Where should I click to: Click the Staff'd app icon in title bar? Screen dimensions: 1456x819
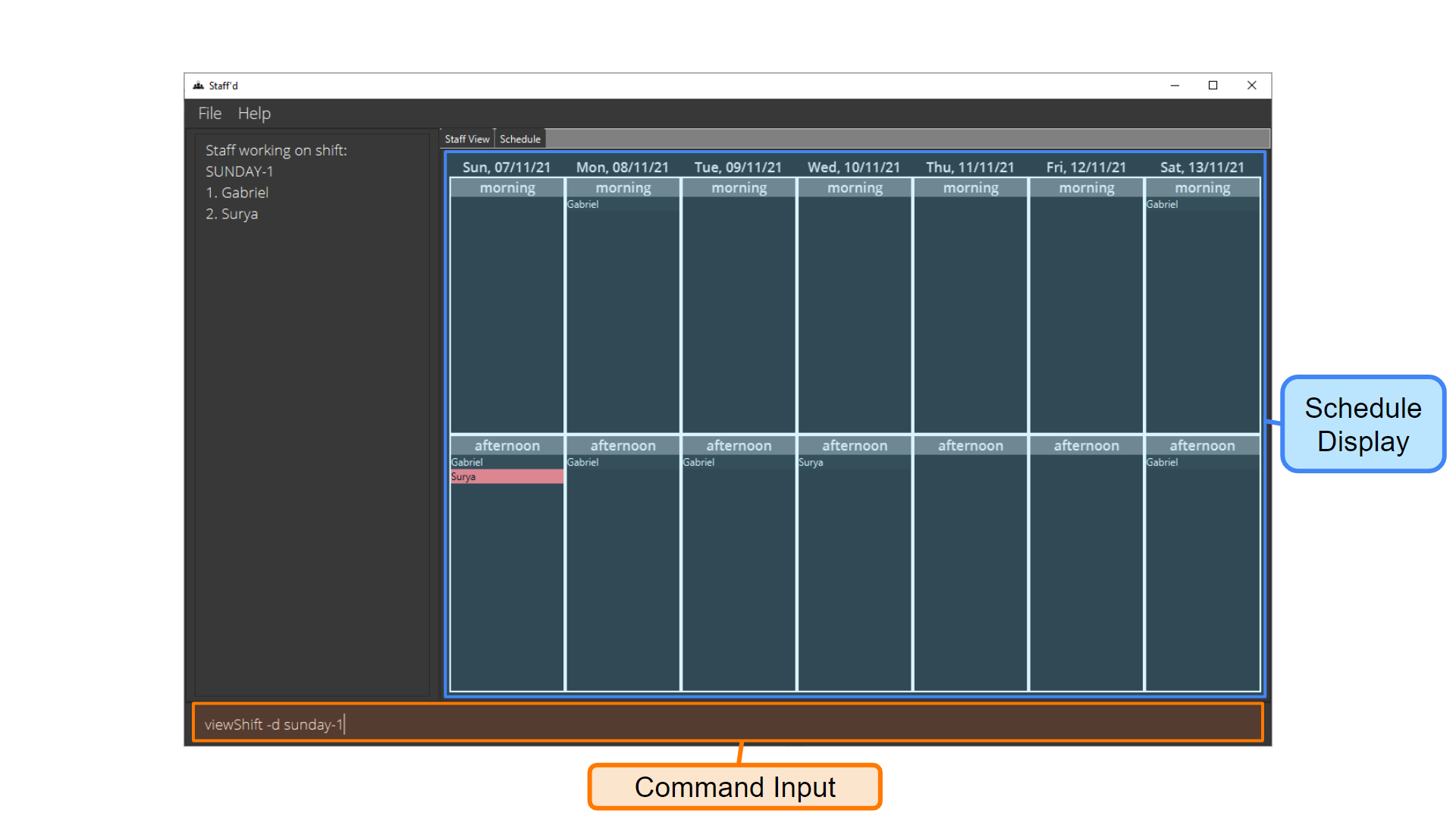tap(199, 86)
